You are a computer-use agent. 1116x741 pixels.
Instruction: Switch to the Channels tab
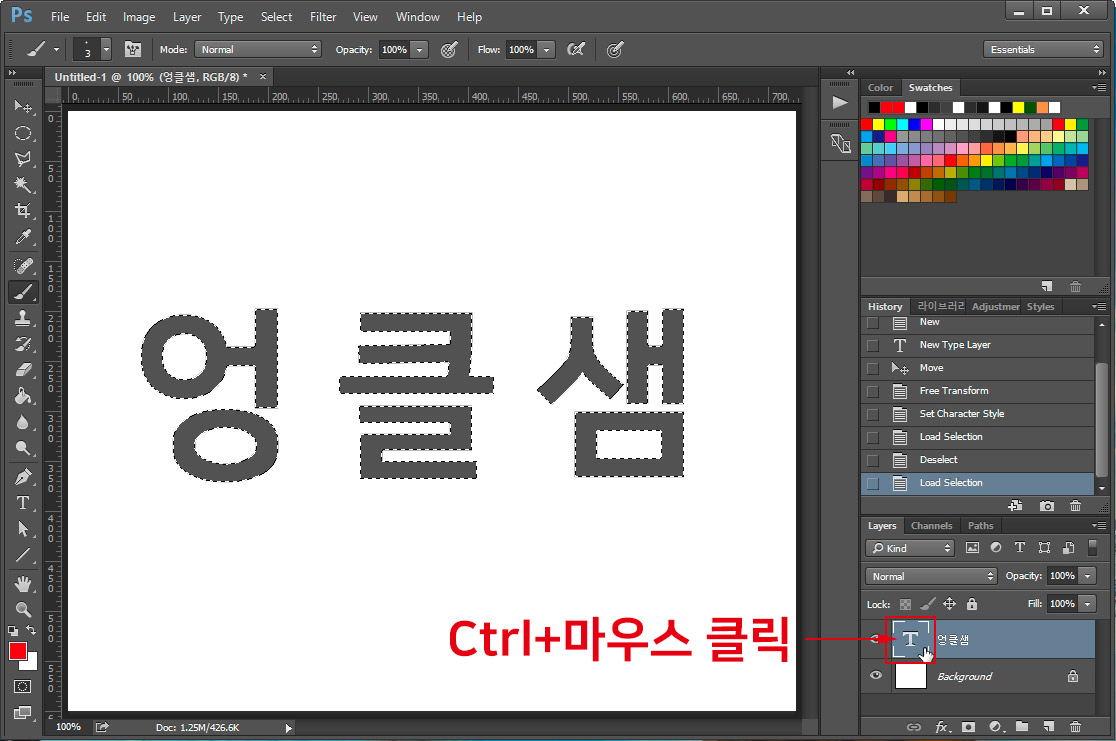click(931, 525)
